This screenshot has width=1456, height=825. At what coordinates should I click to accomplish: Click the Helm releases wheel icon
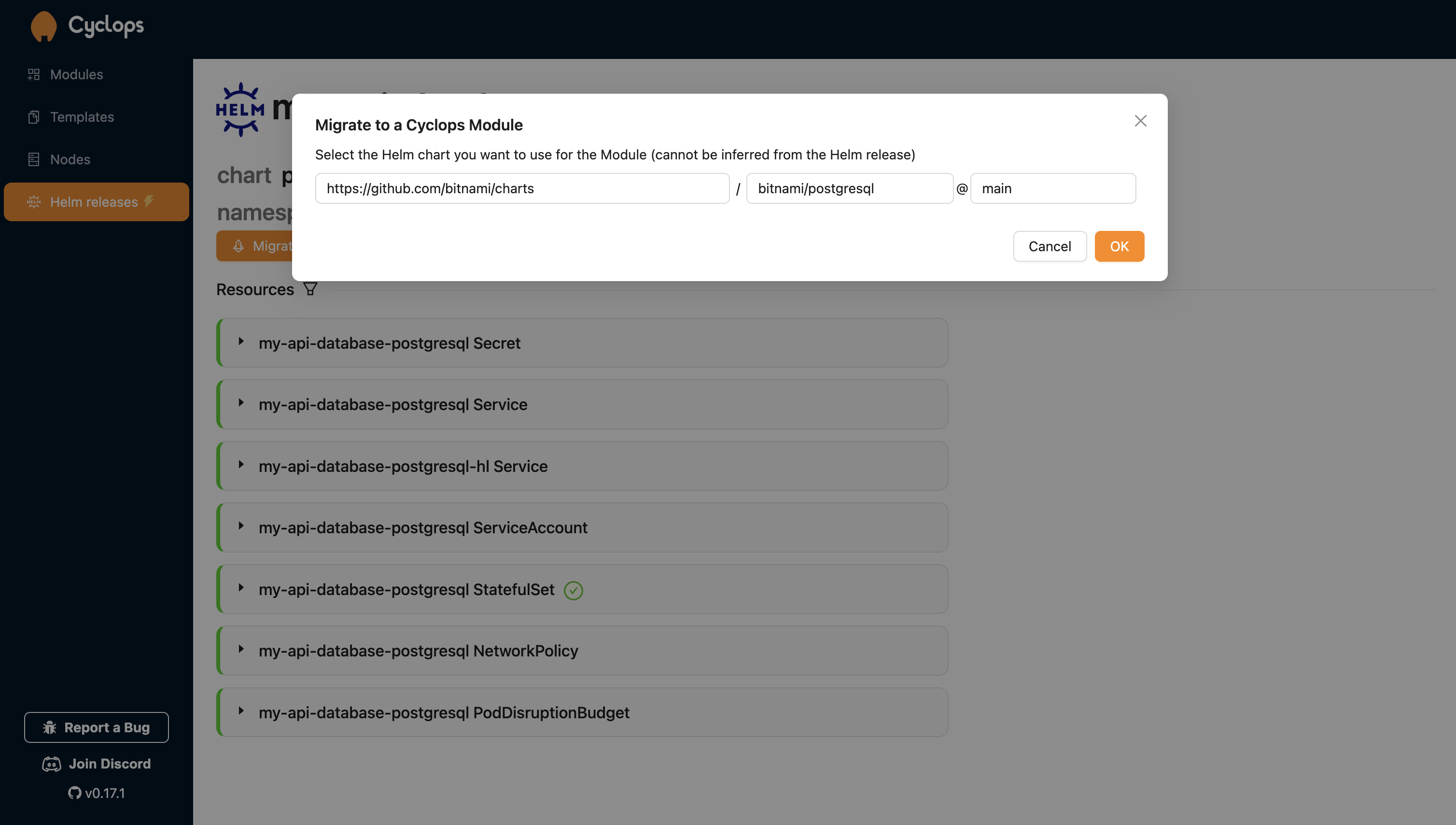33,202
